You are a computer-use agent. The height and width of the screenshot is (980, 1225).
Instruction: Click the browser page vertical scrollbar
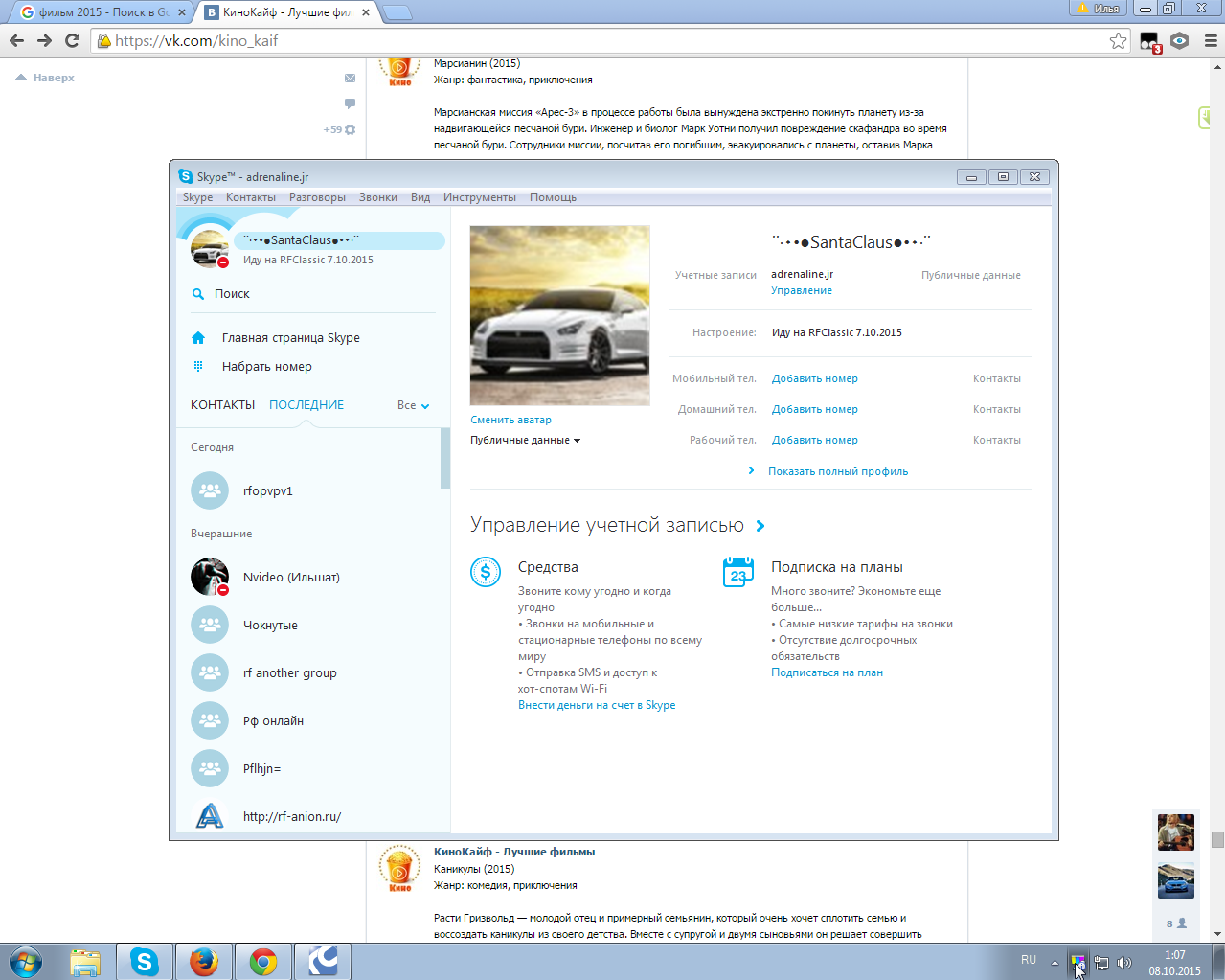click(1217, 839)
